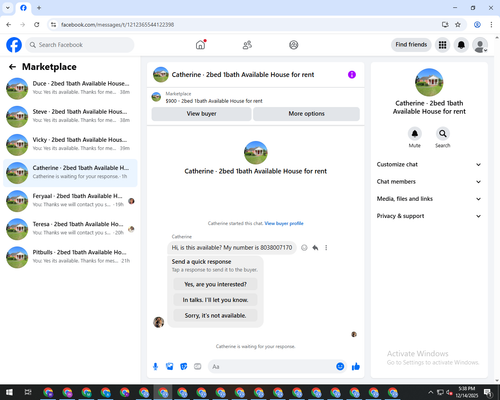Open Pitbulls conversation in Marketplace list

coord(70,257)
